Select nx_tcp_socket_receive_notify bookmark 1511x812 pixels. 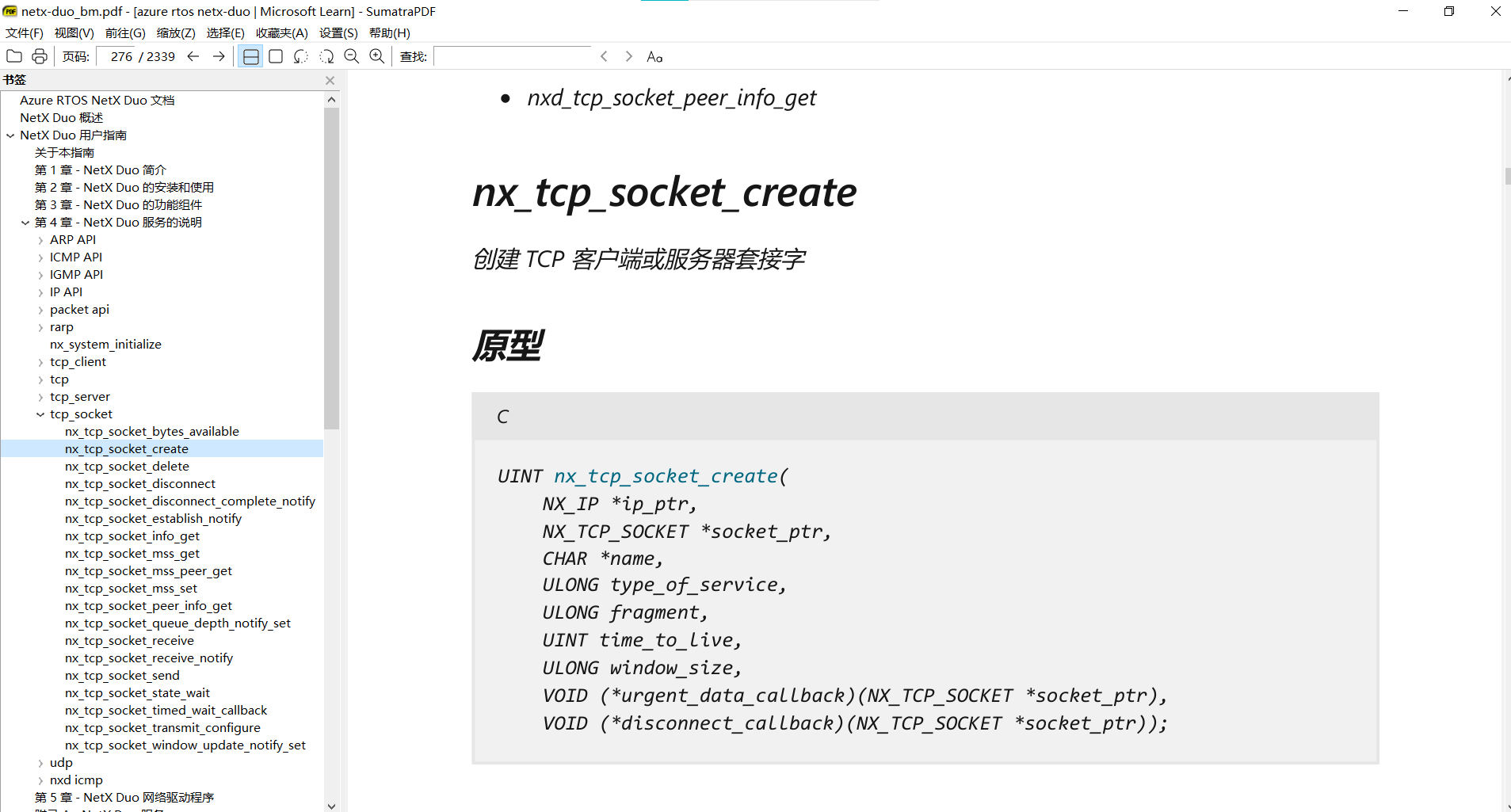(x=149, y=658)
